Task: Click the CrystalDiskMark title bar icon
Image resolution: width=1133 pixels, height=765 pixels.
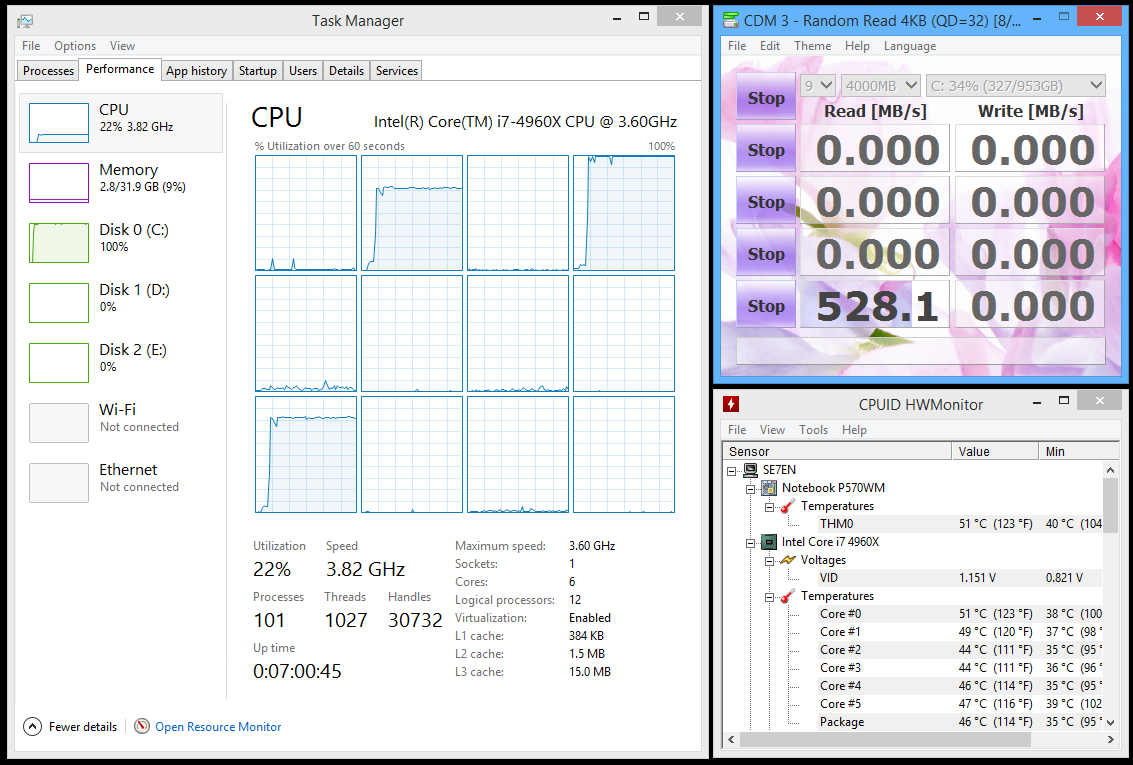Action: tap(731, 20)
